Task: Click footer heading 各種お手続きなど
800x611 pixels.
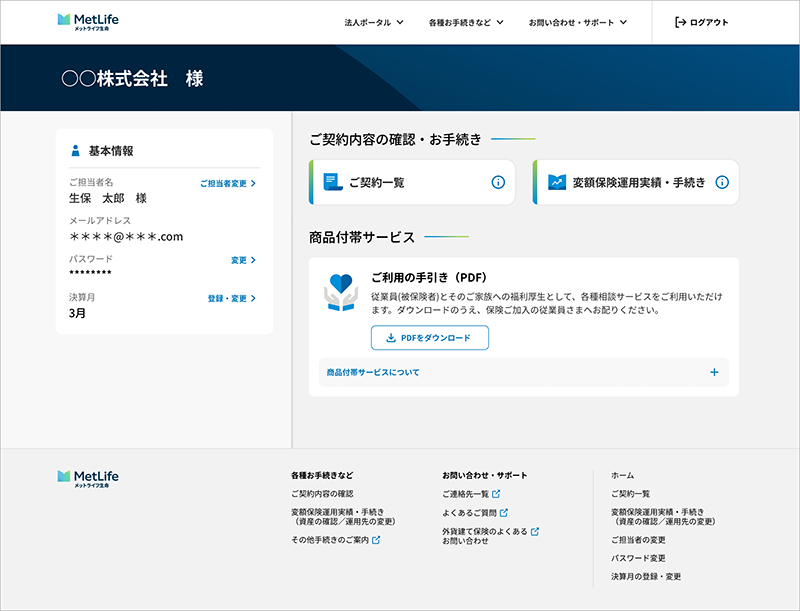Action: [x=322, y=475]
